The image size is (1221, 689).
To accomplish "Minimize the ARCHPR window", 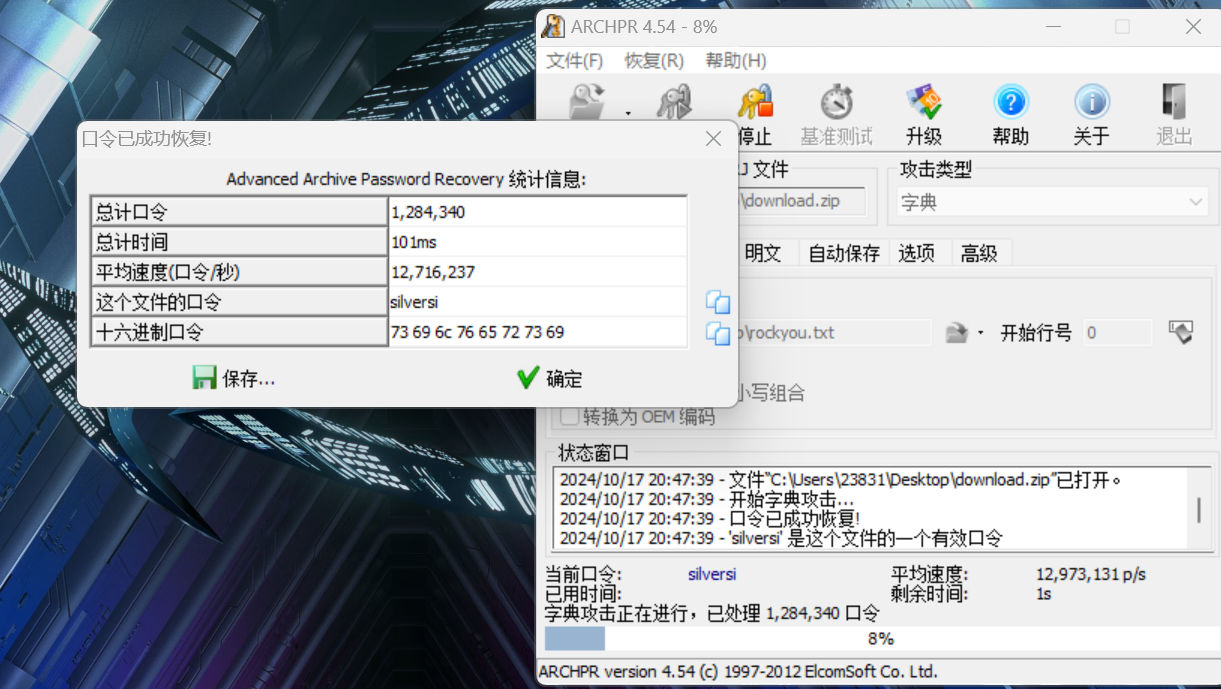I will (1052, 27).
